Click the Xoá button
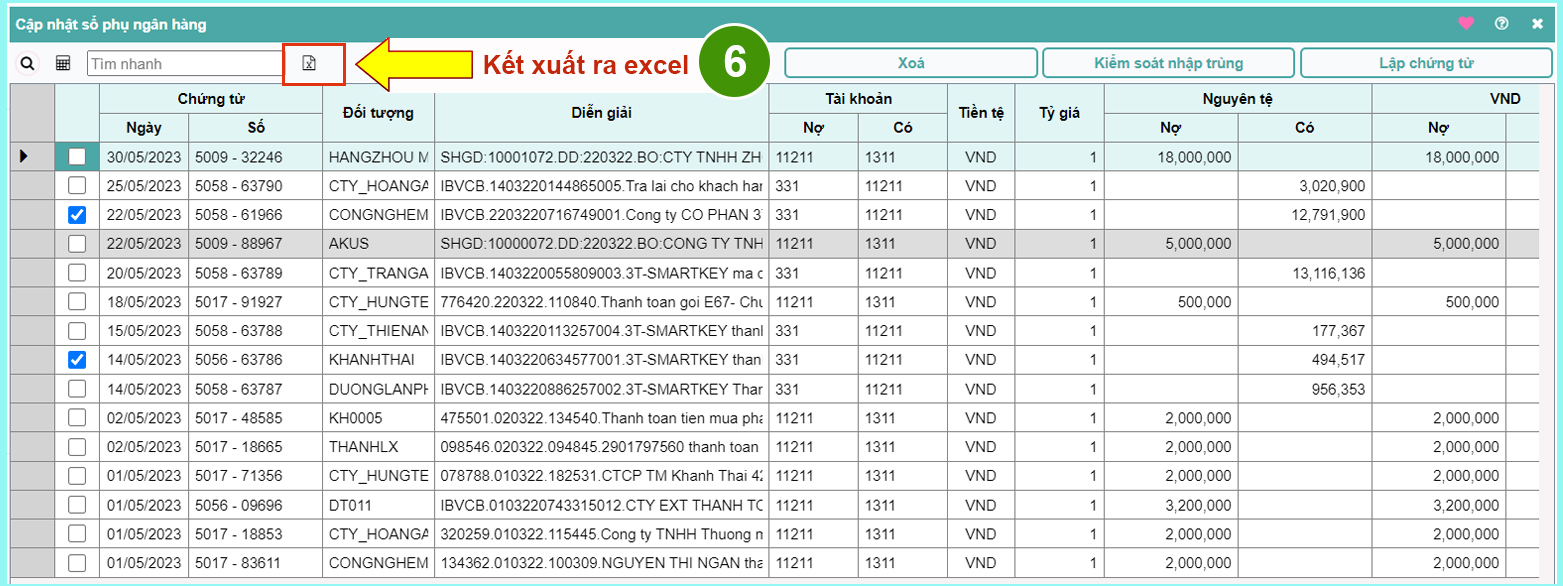 (x=910, y=63)
